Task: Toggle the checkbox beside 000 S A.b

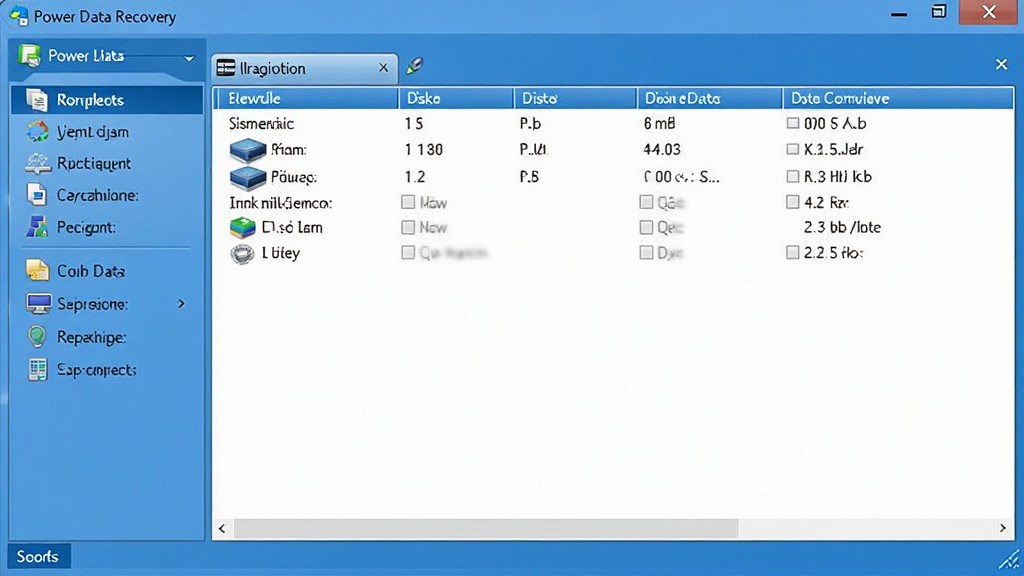Action: pyautogui.click(x=792, y=123)
